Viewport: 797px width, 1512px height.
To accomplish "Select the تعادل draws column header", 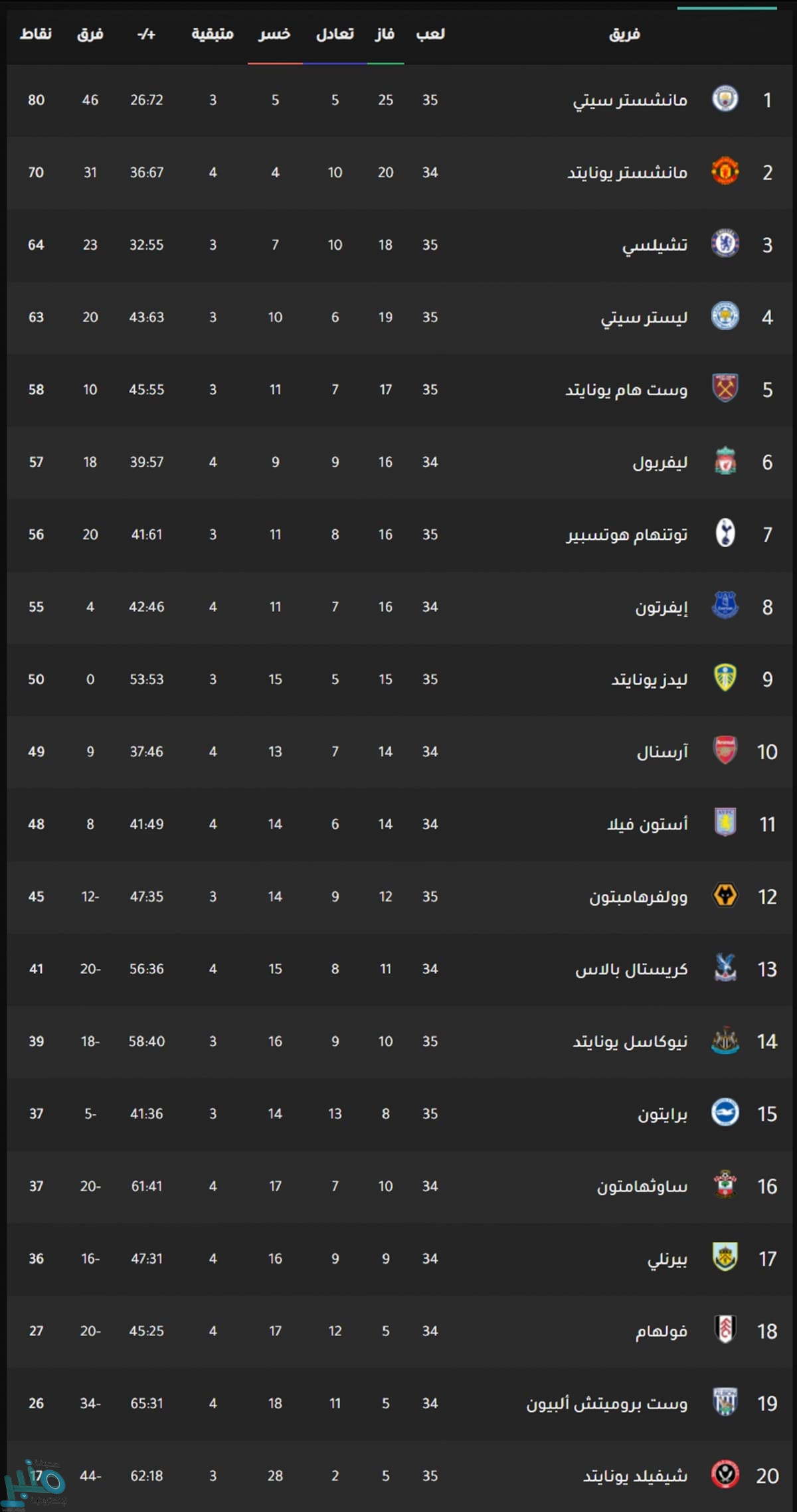I will [x=335, y=34].
